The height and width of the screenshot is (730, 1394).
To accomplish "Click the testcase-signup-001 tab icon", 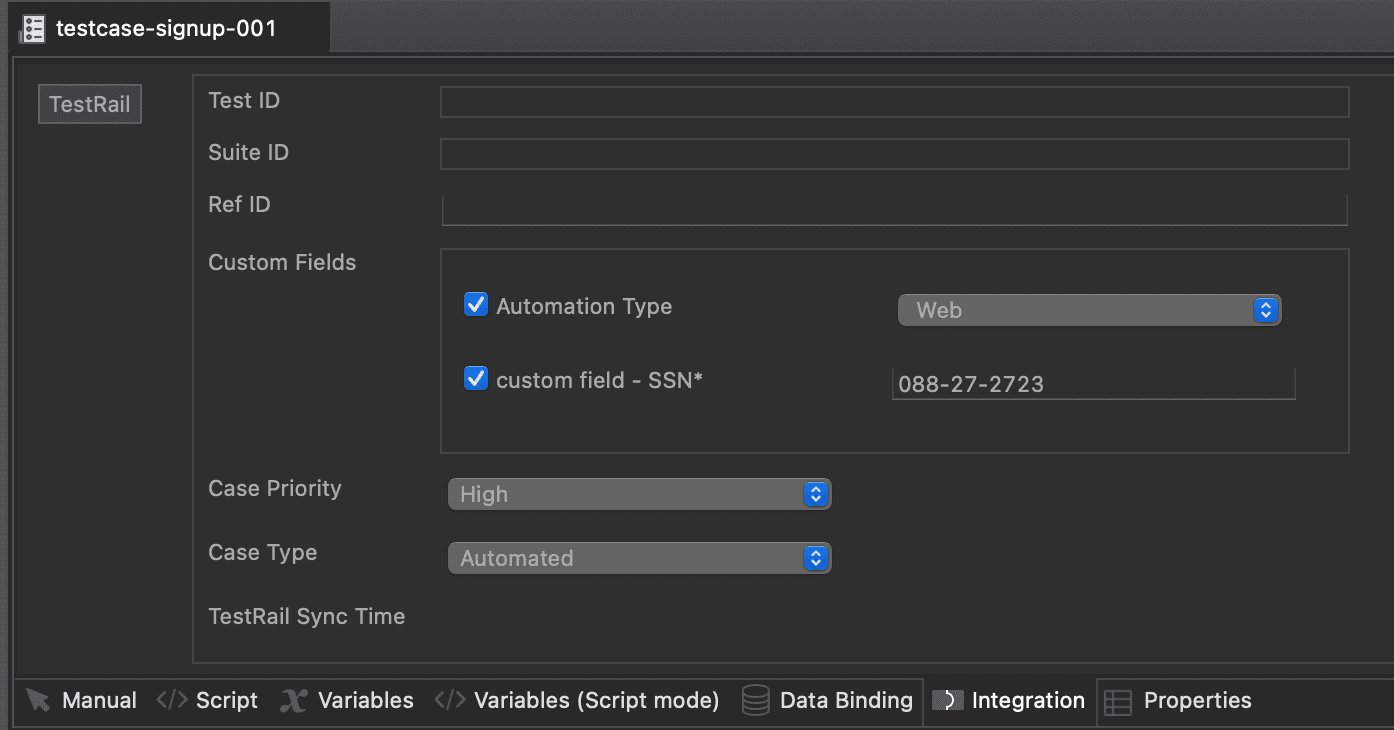I will pyautogui.click(x=32, y=28).
